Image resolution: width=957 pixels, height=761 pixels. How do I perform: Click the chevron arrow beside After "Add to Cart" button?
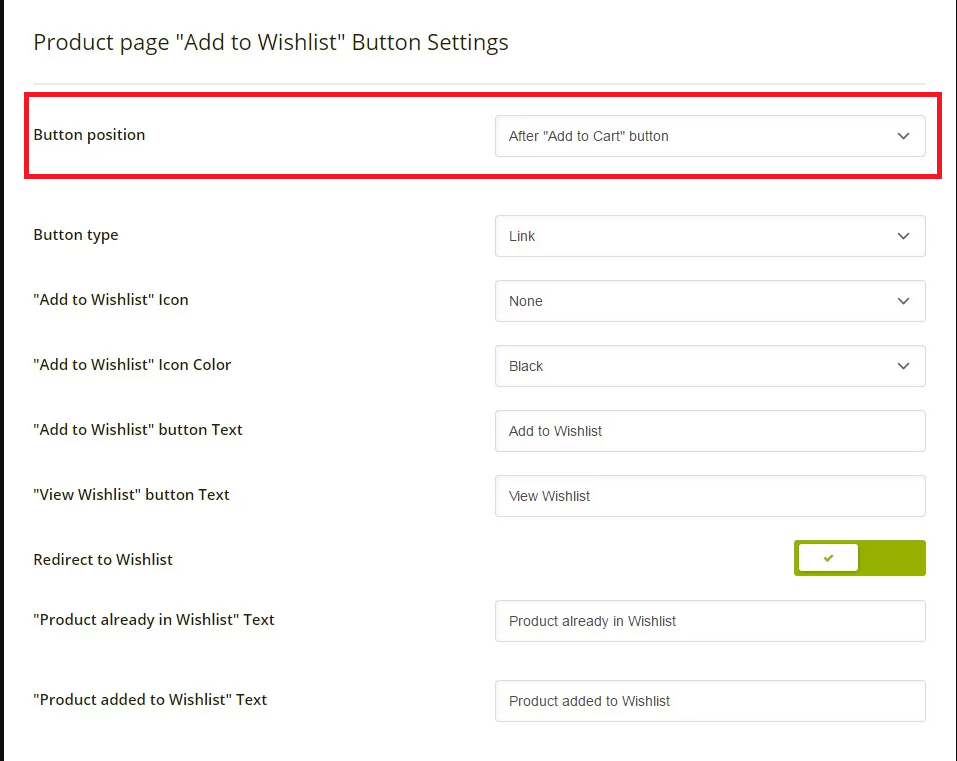tap(903, 136)
